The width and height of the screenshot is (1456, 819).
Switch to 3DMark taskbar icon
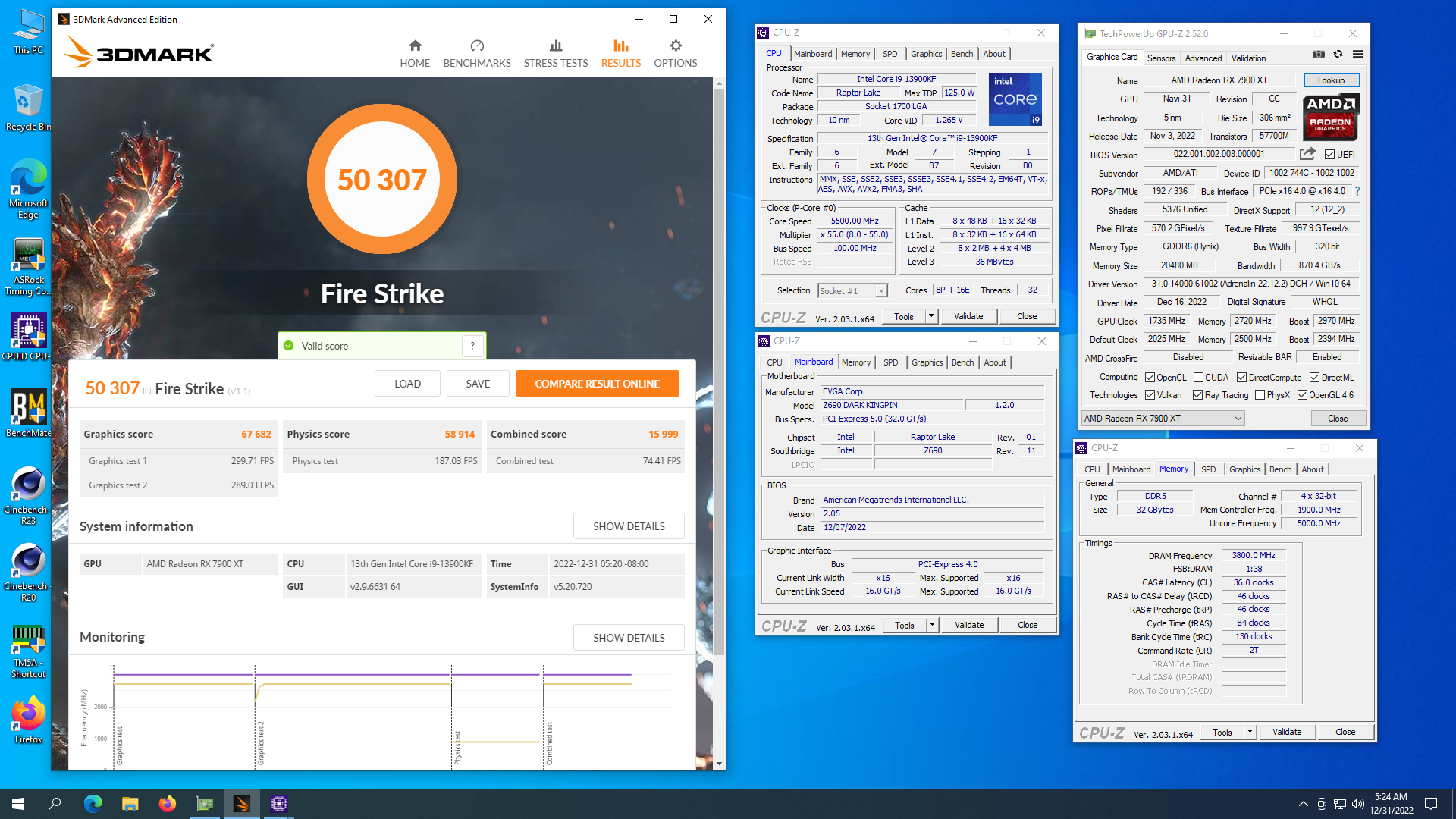click(x=242, y=804)
